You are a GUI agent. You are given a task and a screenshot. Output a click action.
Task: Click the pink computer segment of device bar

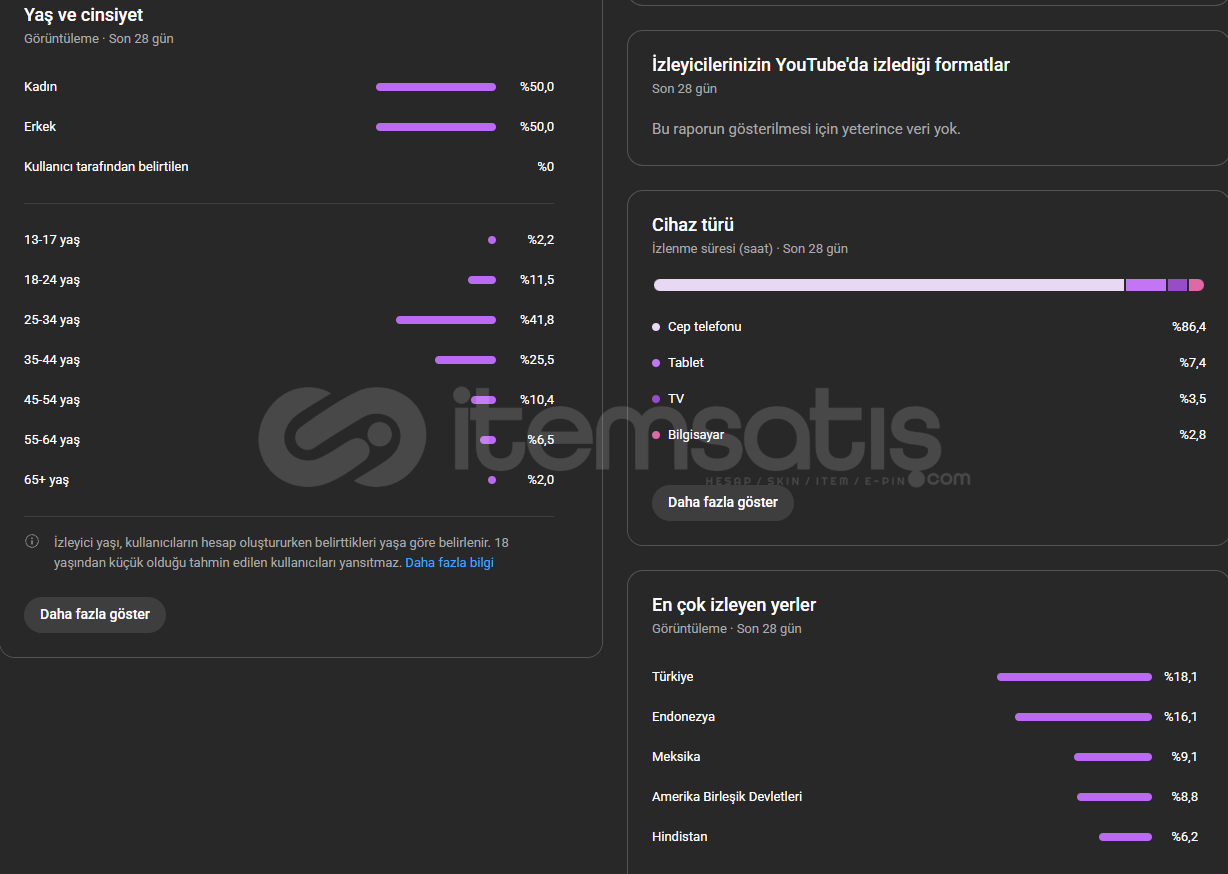click(x=1196, y=285)
